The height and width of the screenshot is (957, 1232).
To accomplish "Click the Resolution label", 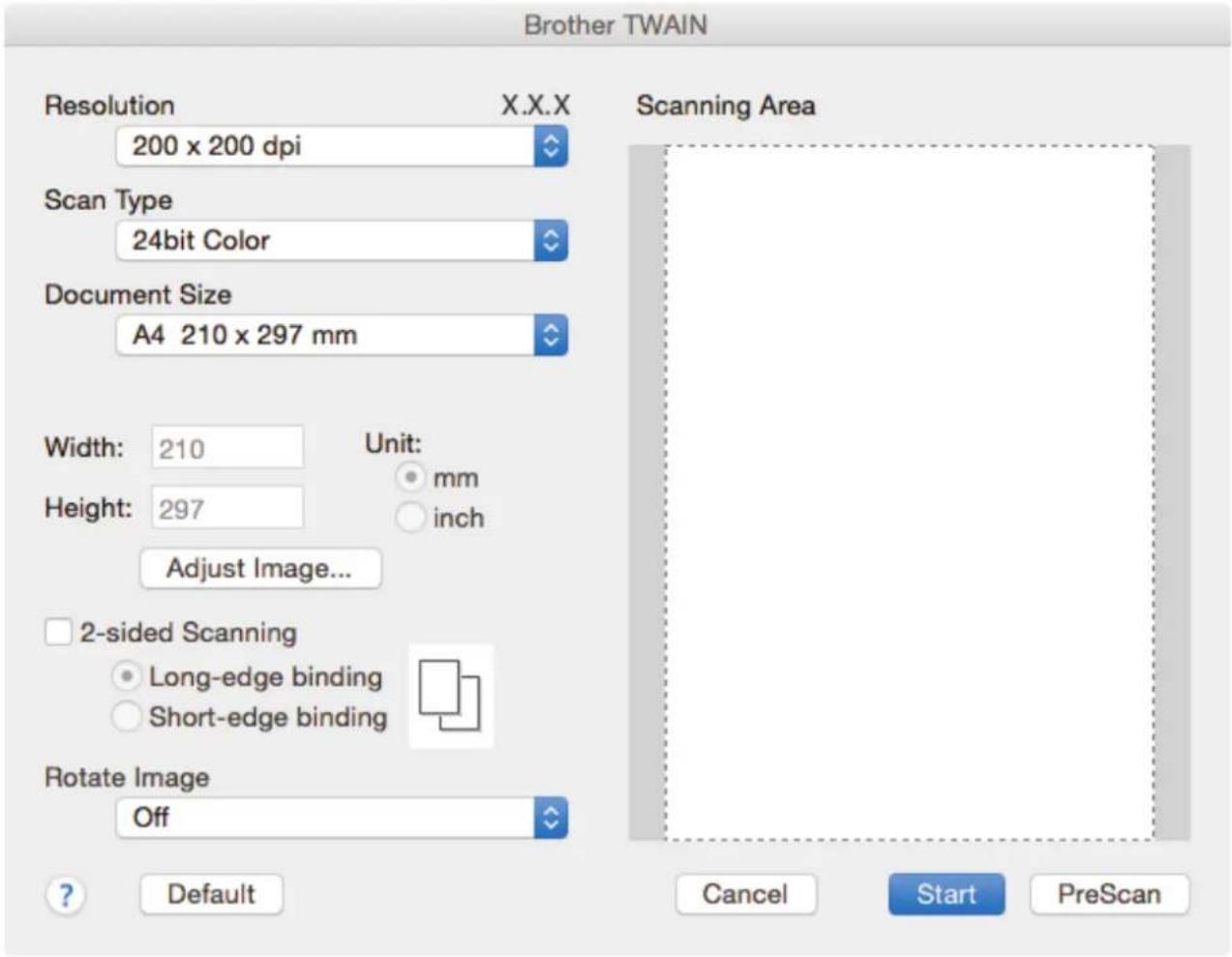I will 109,105.
